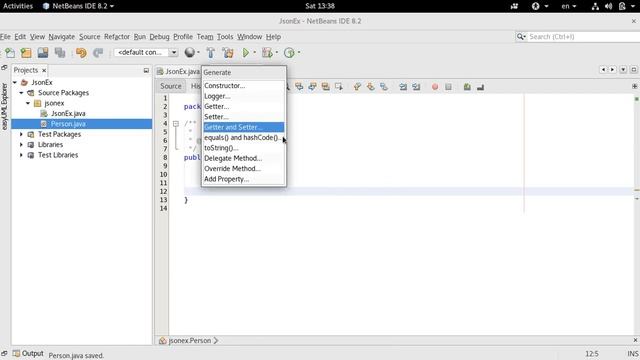Screen dimensions: 640x360
Task: Click jsonex.Person breadcrumb in navigator bar
Action: [x=189, y=340]
